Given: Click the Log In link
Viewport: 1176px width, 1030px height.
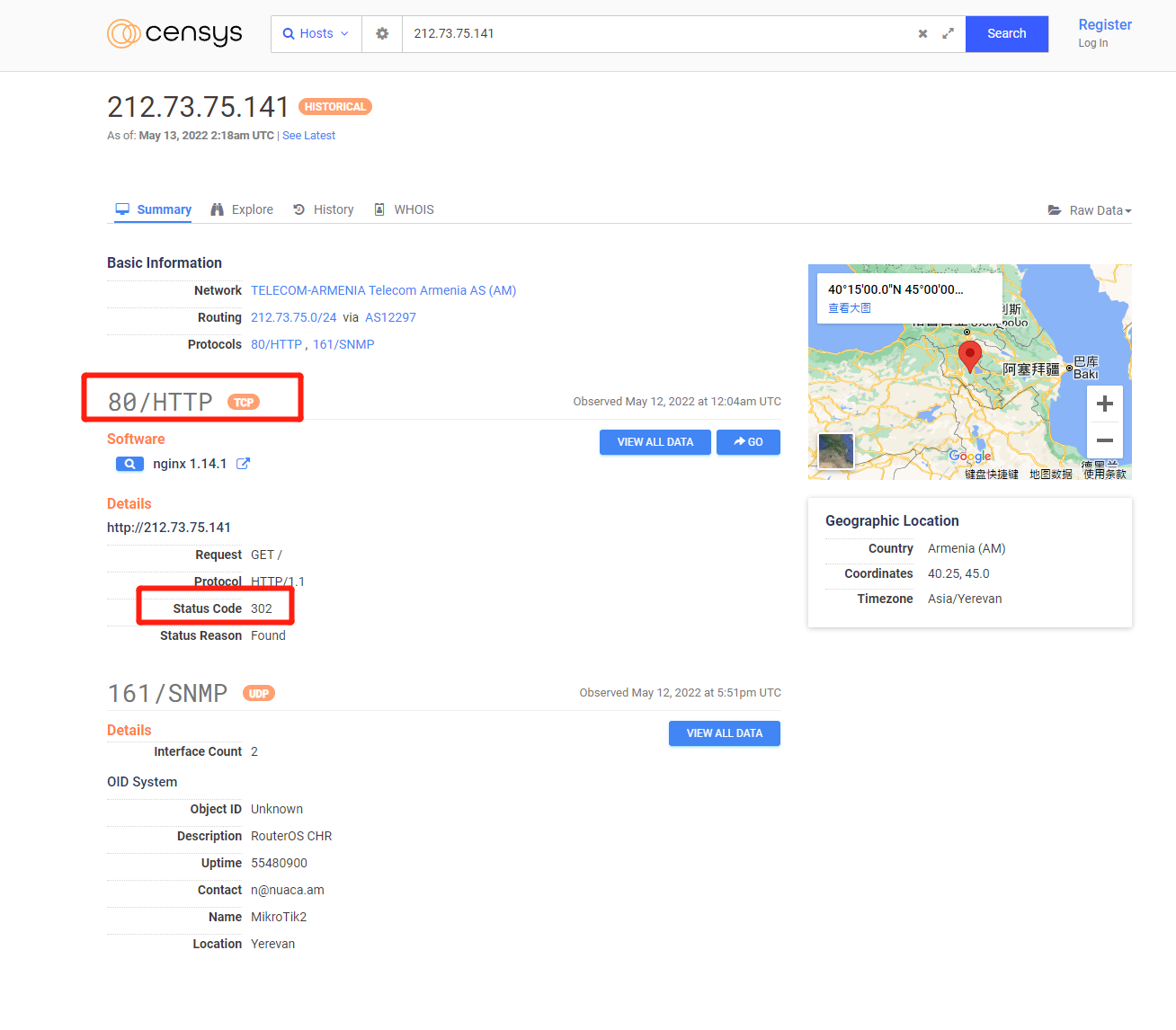Looking at the screenshot, I should 1093,43.
